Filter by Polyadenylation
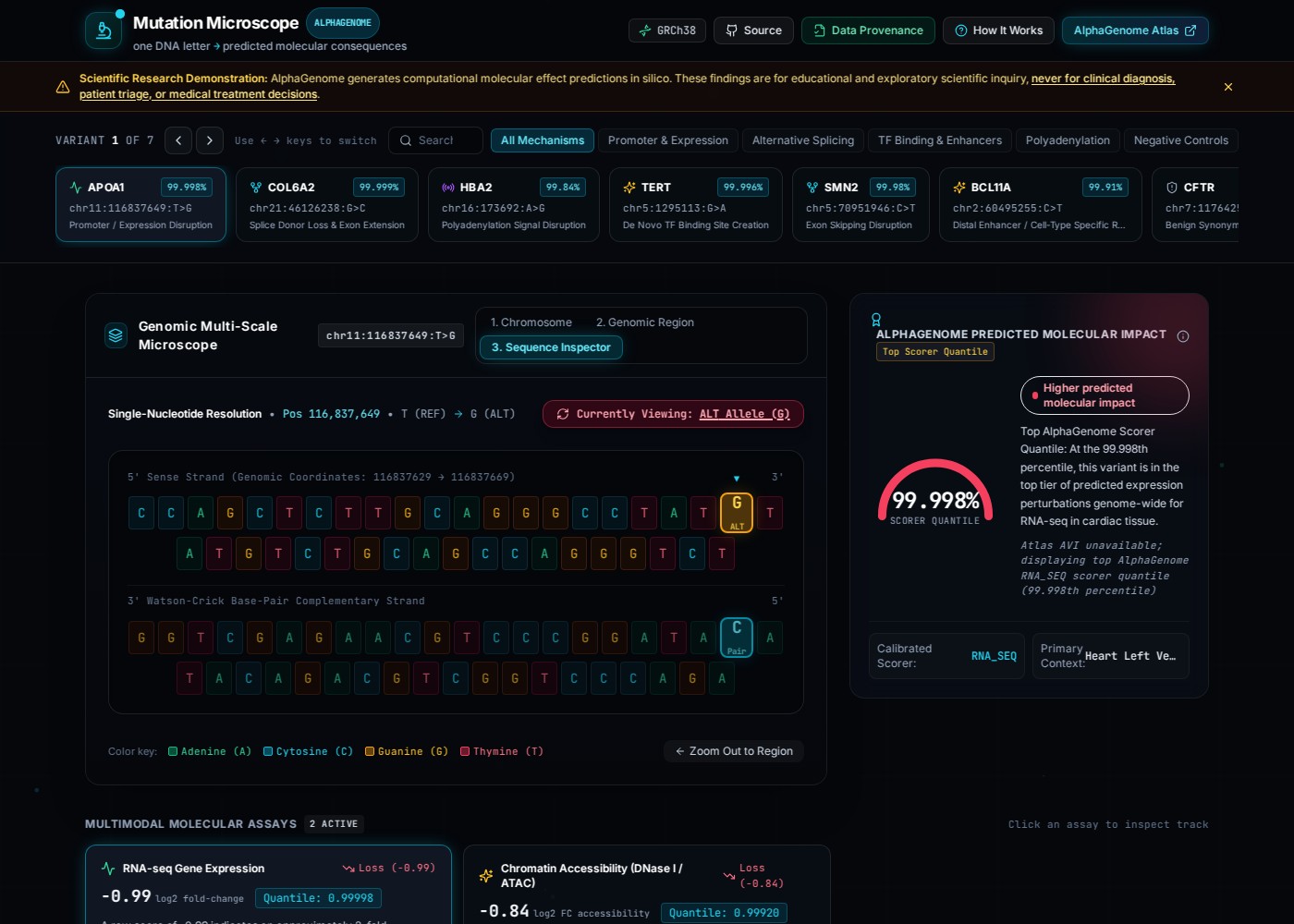The image size is (1294, 924). coord(1068,140)
